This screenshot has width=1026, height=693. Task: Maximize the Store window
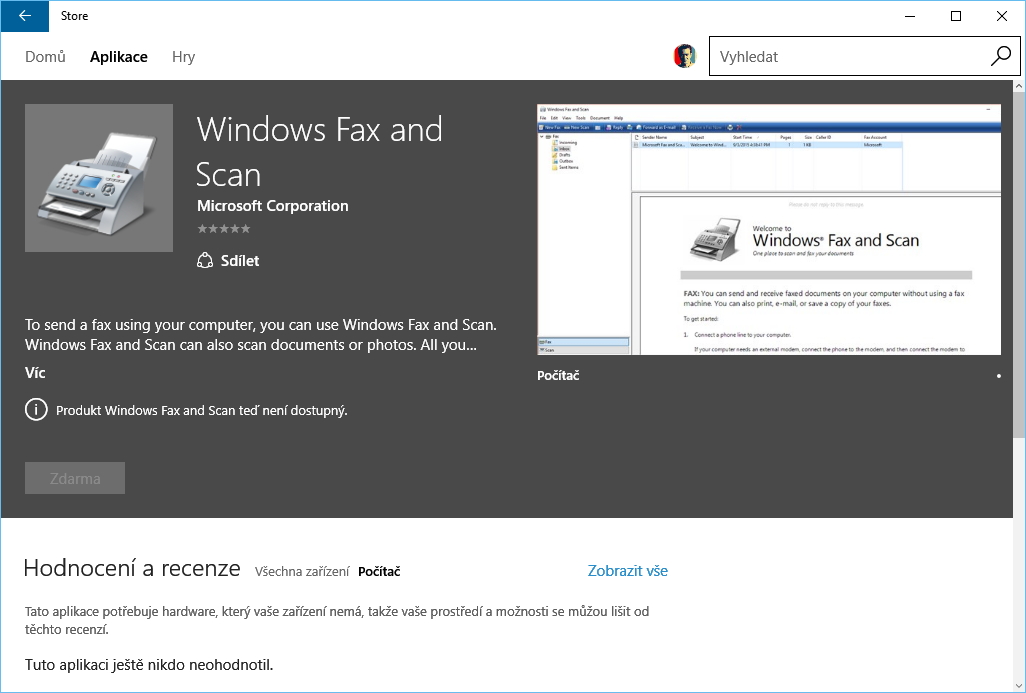click(x=956, y=16)
